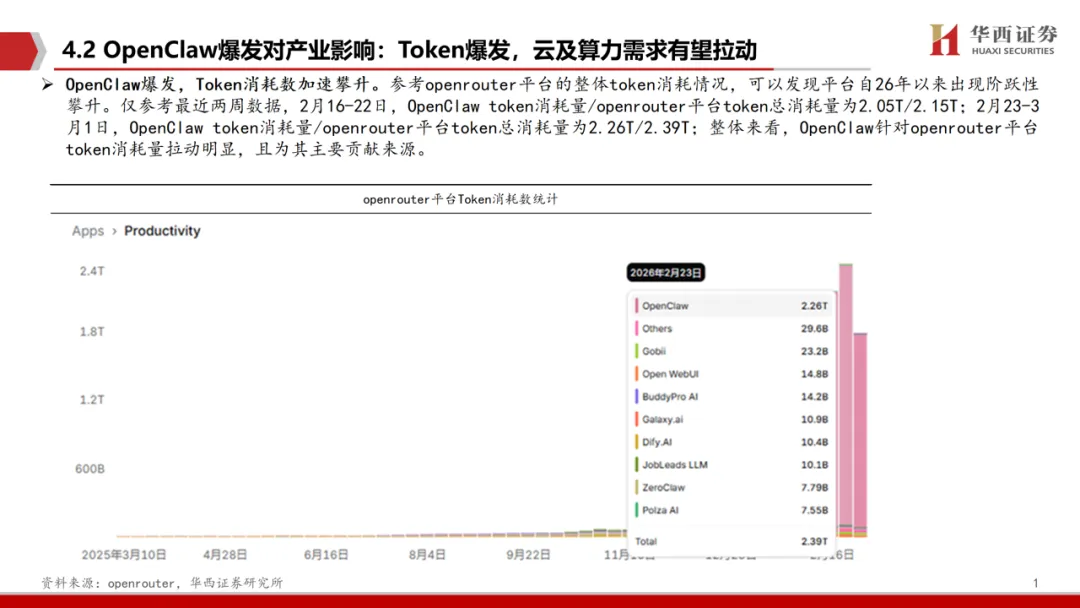Click the 600B y-axis label
Image resolution: width=1080 pixels, height=608 pixels.
click(x=90, y=469)
